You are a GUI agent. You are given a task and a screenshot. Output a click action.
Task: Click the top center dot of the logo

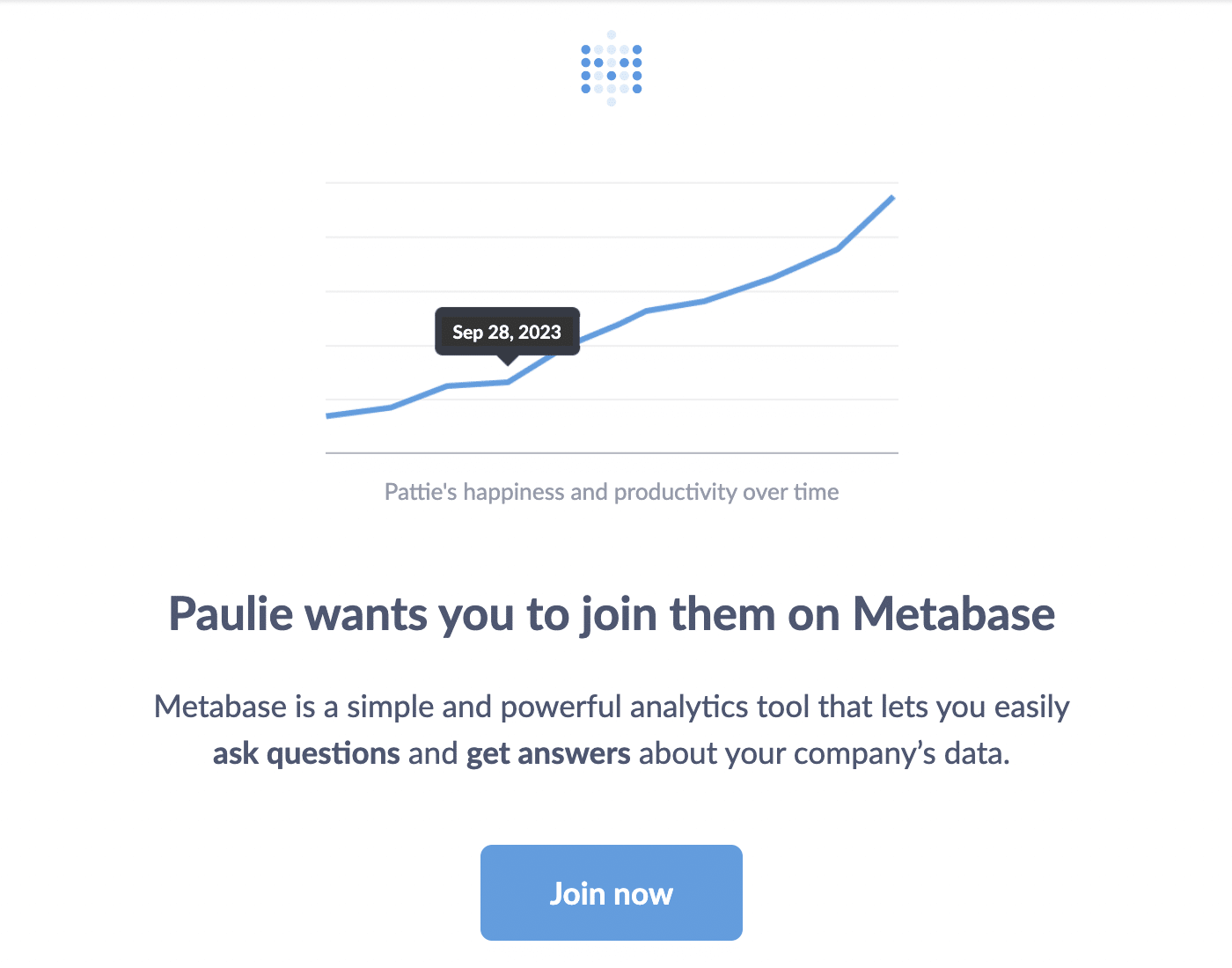612,33
